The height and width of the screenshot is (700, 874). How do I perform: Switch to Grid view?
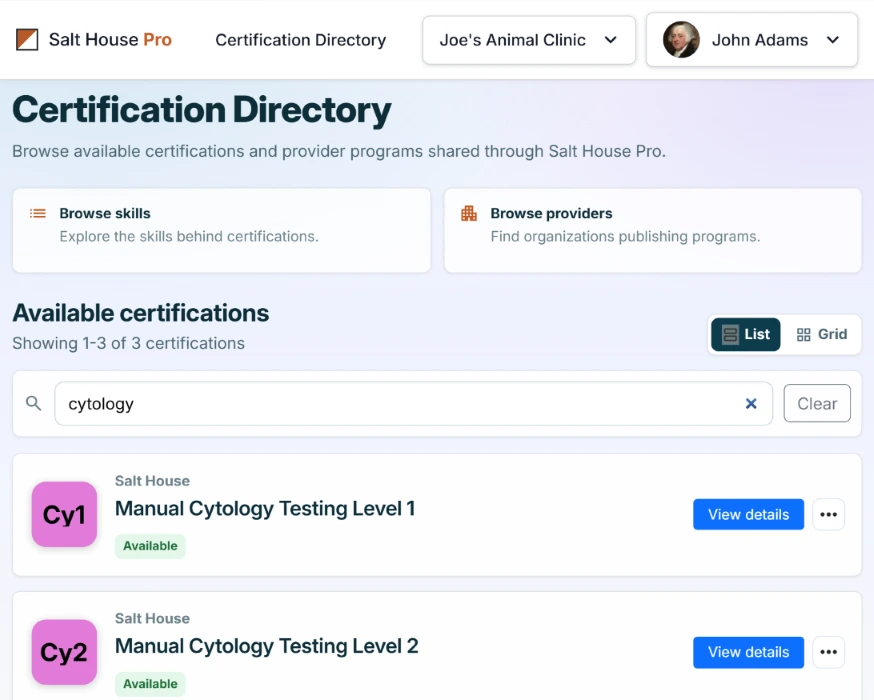tap(822, 334)
